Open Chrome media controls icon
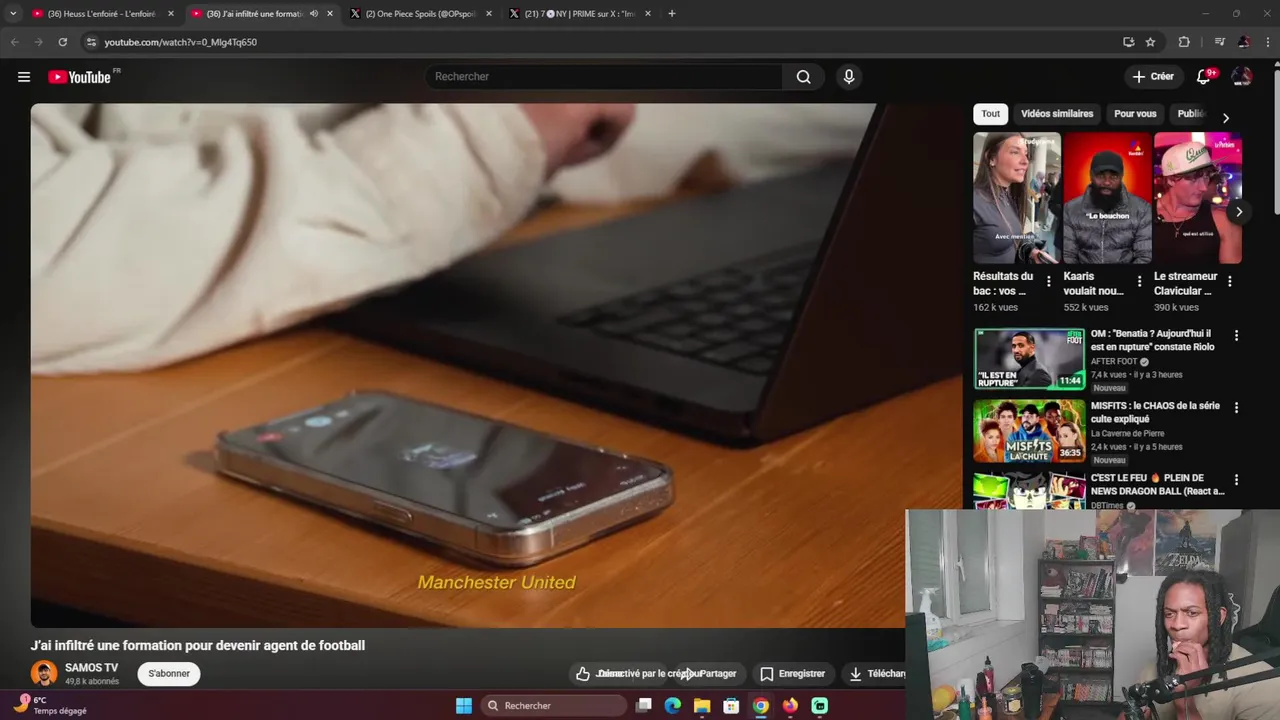Image resolution: width=1280 pixels, height=720 pixels. click(1219, 42)
